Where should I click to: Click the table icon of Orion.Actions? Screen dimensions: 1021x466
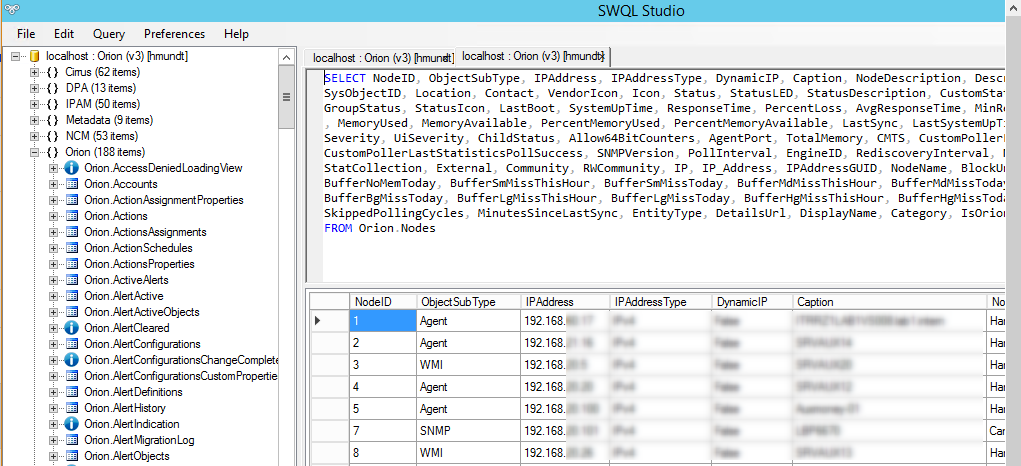[x=72, y=216]
